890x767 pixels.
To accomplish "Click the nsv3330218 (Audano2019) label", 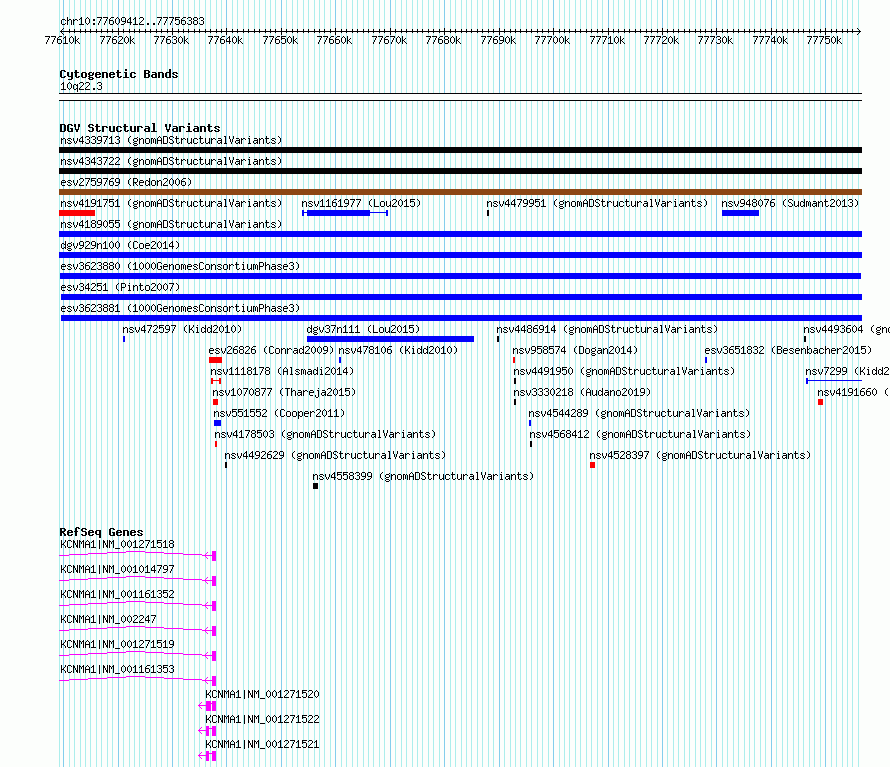I will 582,392.
